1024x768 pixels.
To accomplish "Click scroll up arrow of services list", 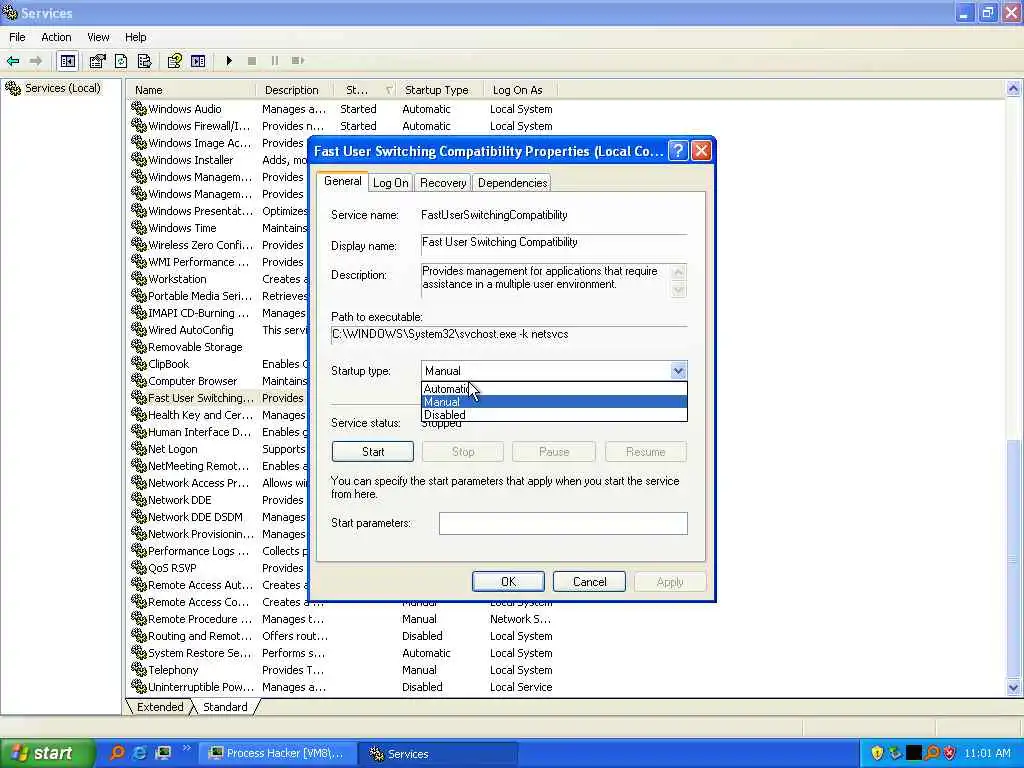I will click(1013, 89).
